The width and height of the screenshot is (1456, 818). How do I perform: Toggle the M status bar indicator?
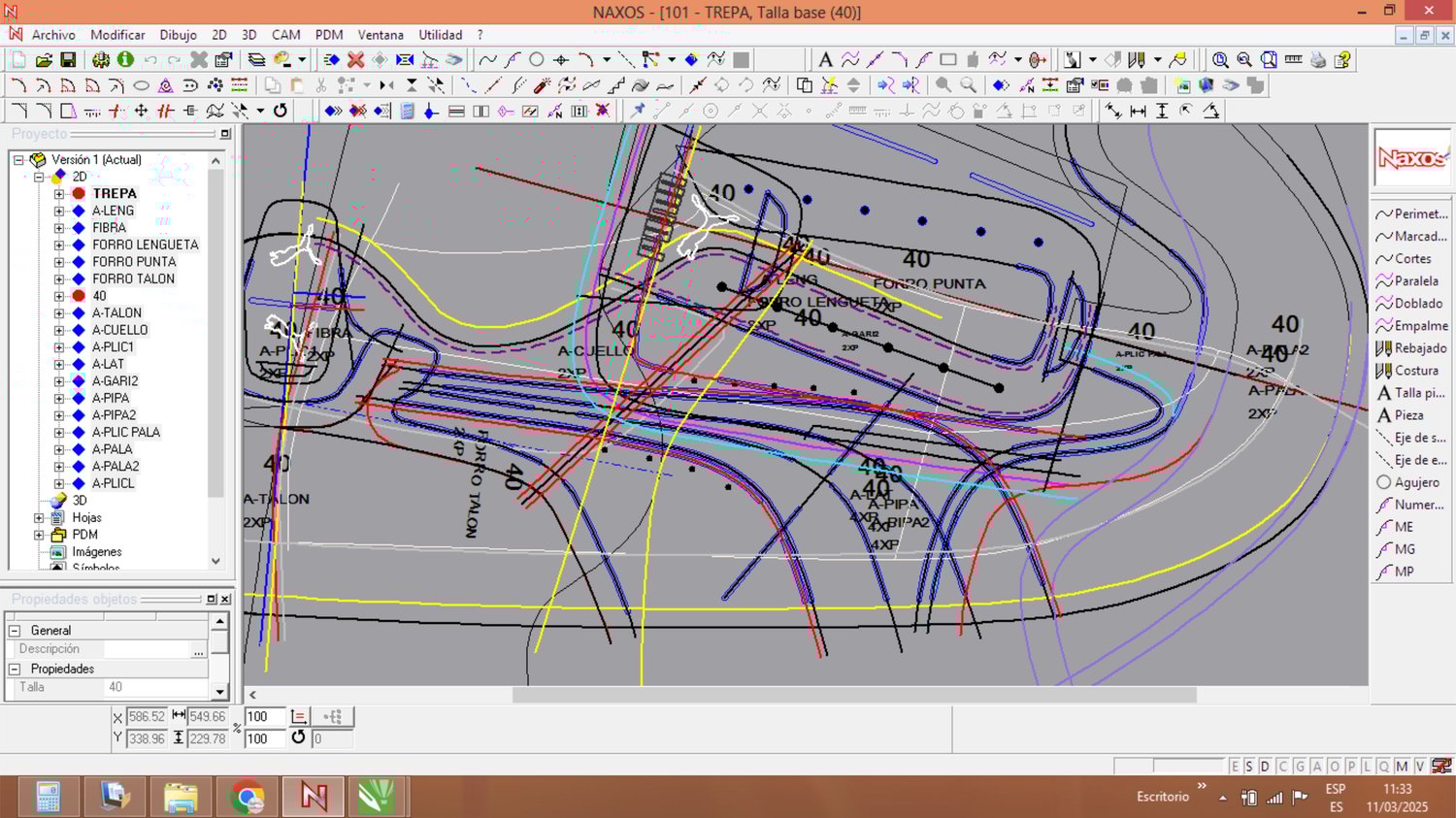1402,767
